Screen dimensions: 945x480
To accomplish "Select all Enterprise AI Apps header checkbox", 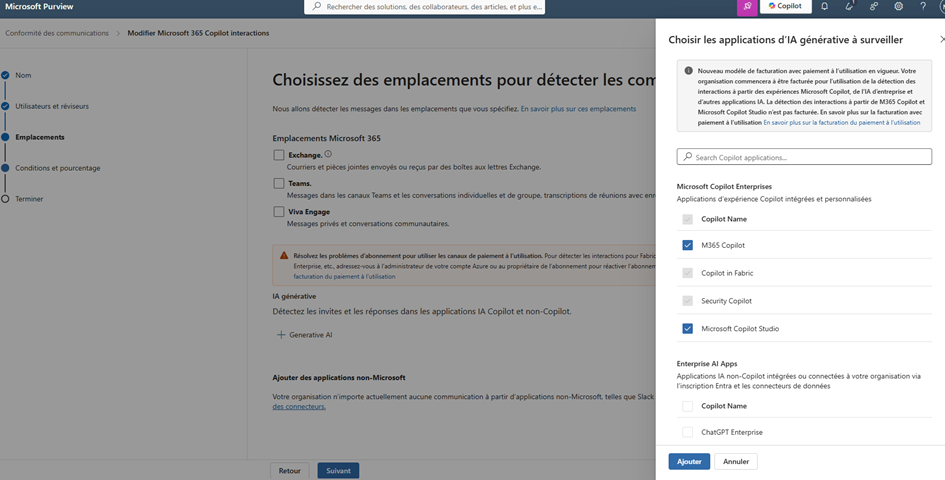I will 687,406.
